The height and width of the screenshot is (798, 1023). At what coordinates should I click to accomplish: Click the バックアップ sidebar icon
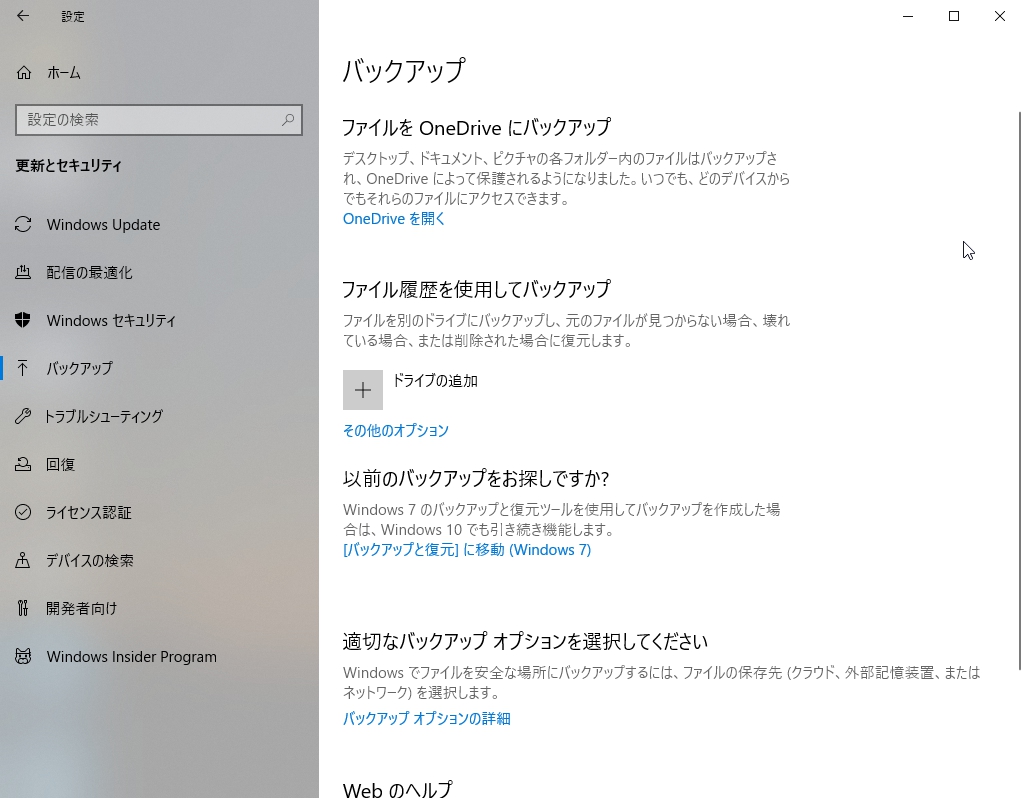pos(23,368)
